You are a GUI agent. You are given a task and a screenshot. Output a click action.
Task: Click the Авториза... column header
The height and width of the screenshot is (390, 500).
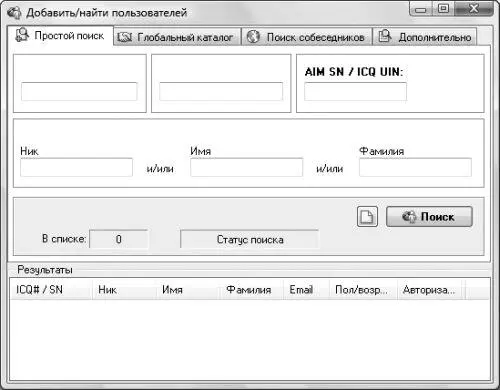click(431, 290)
